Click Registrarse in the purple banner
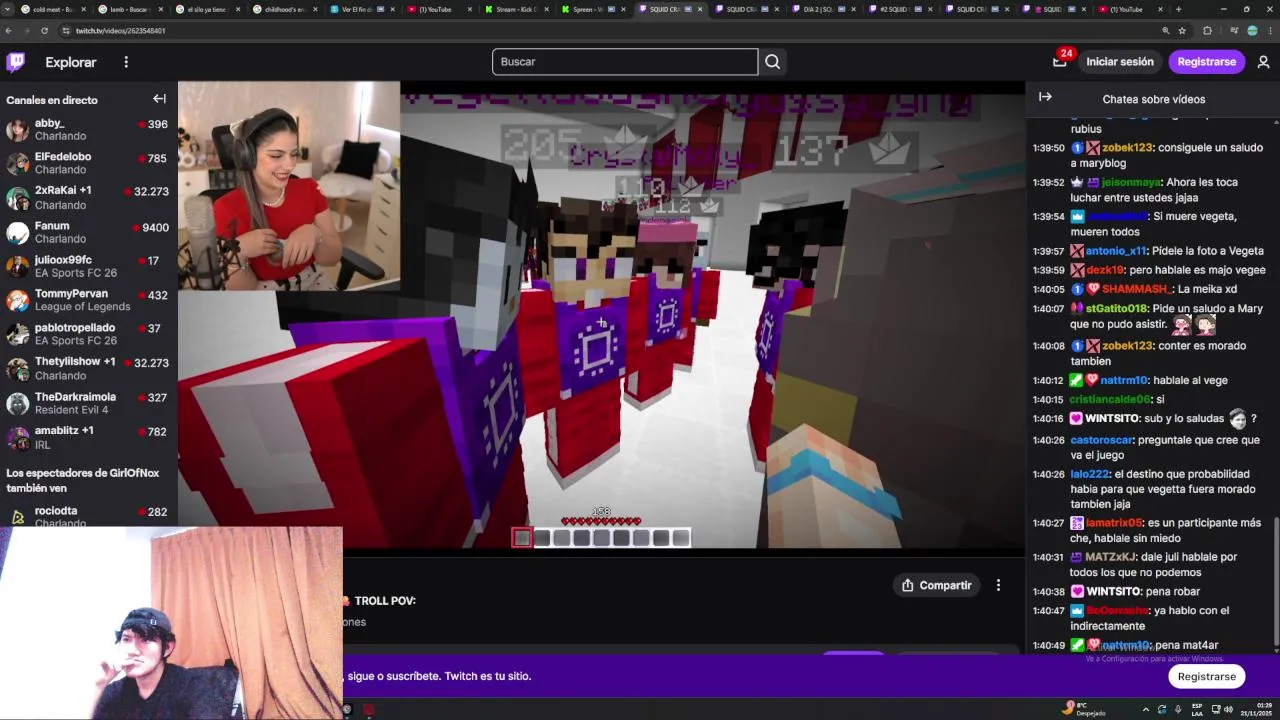 tap(1207, 676)
